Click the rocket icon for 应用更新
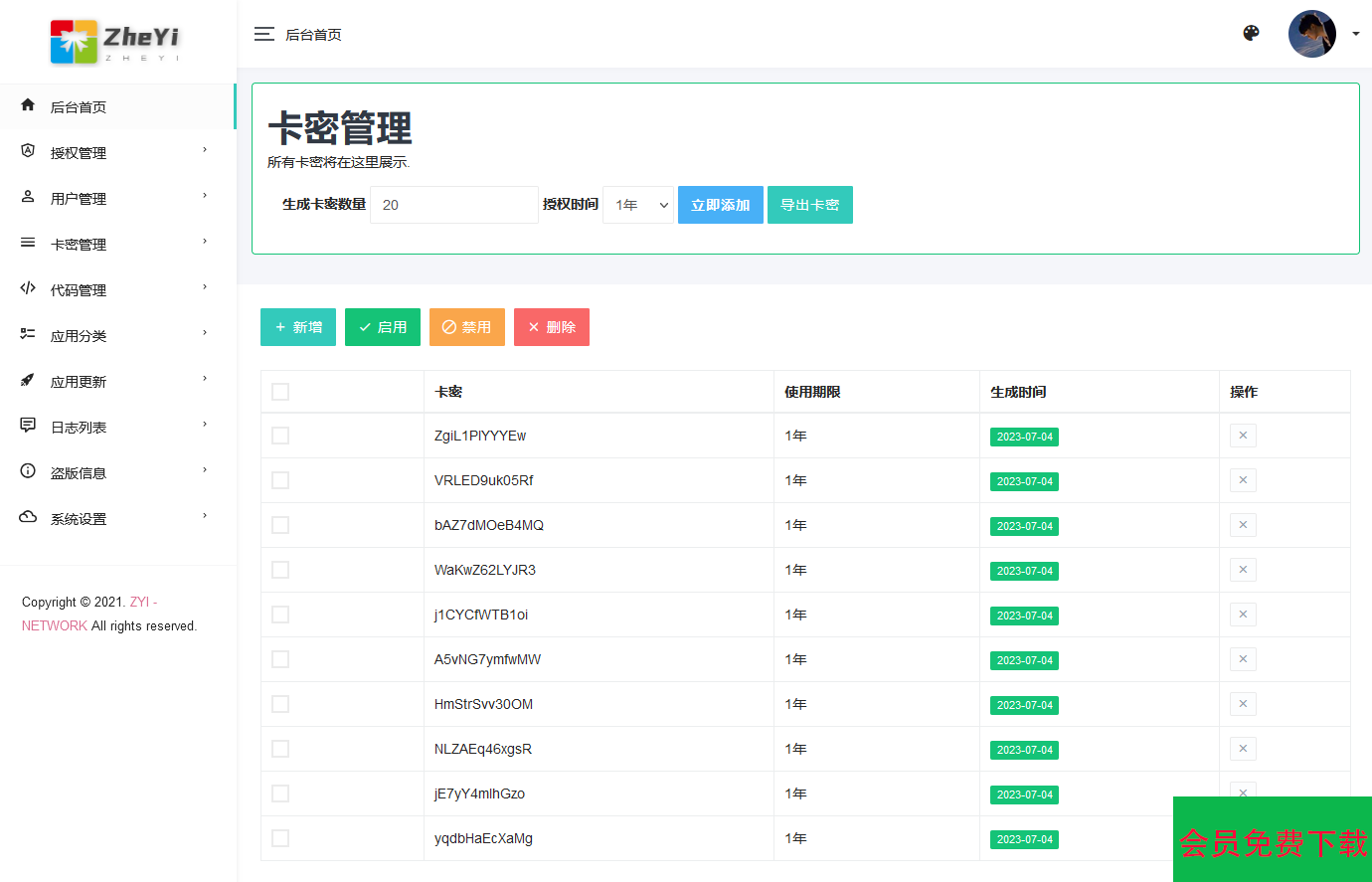The width and height of the screenshot is (1372, 882). tap(28, 380)
